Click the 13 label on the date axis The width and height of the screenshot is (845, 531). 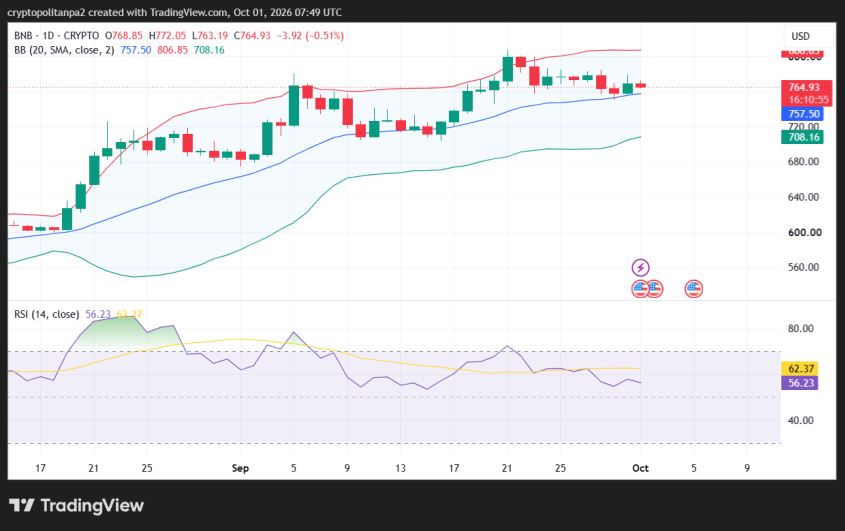400,468
